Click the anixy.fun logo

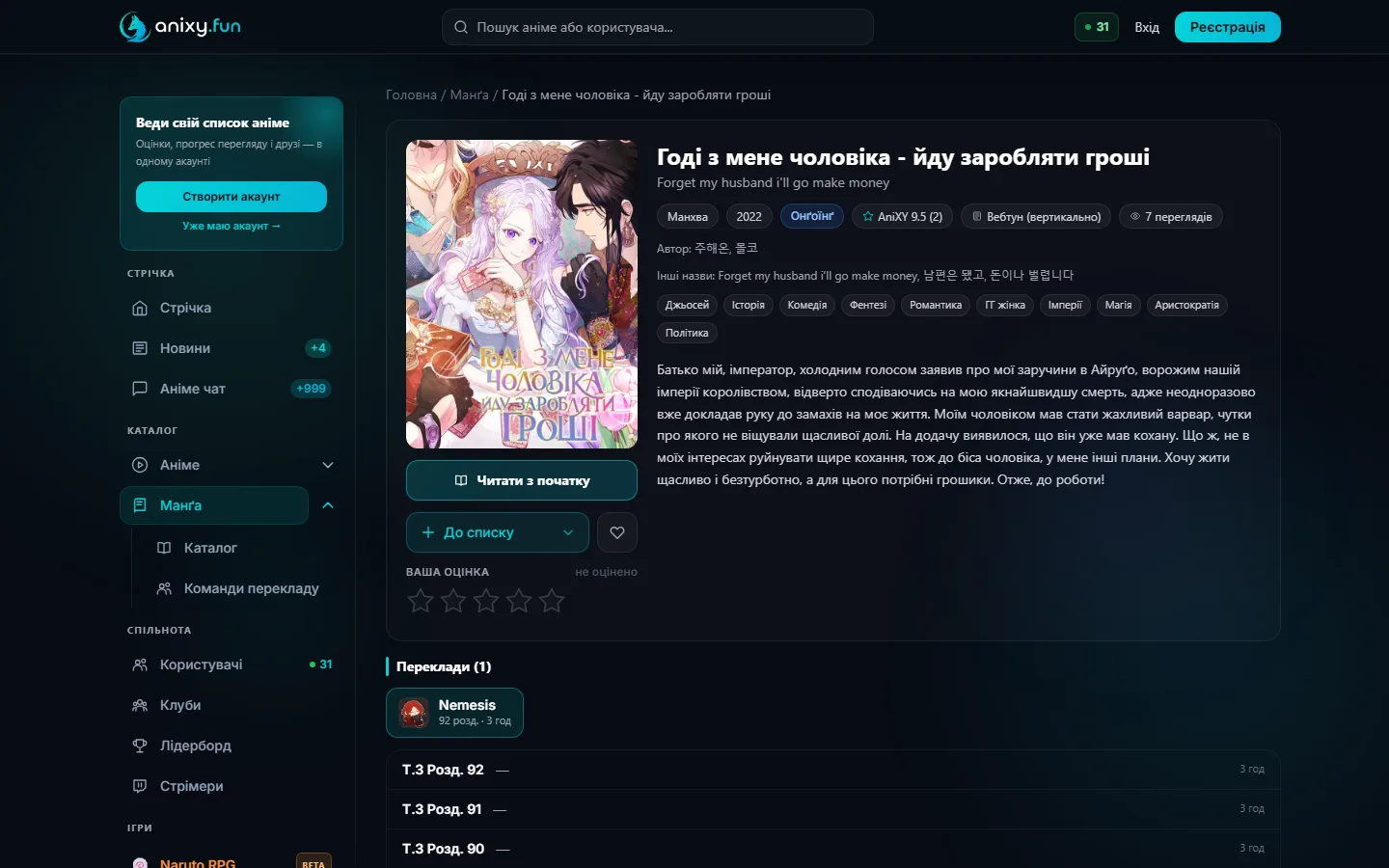[180, 27]
